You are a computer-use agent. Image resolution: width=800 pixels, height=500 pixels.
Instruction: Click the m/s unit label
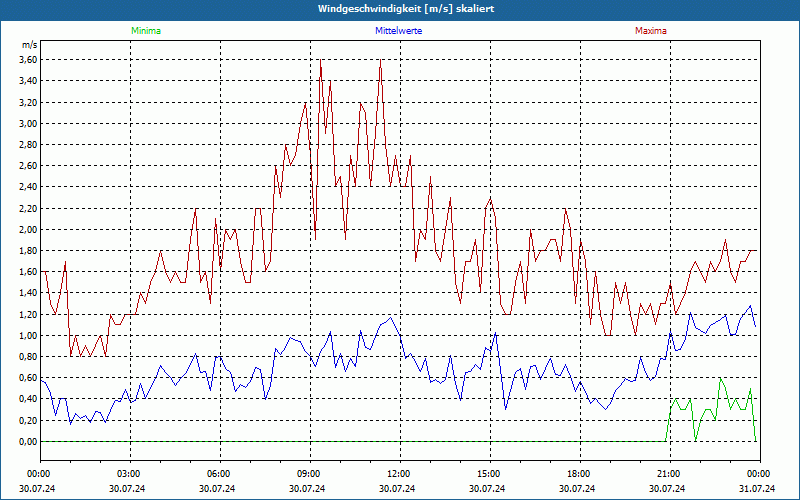(x=30, y=45)
